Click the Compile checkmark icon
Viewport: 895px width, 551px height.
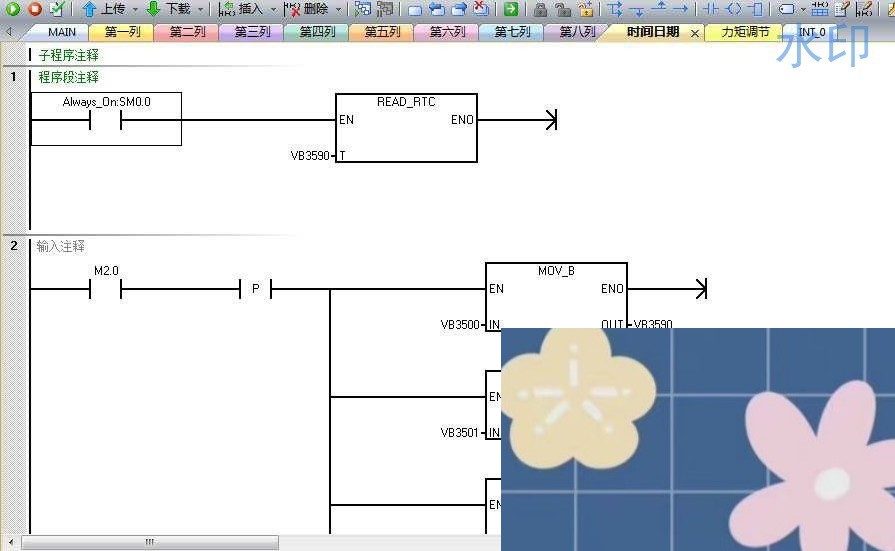tap(56, 9)
